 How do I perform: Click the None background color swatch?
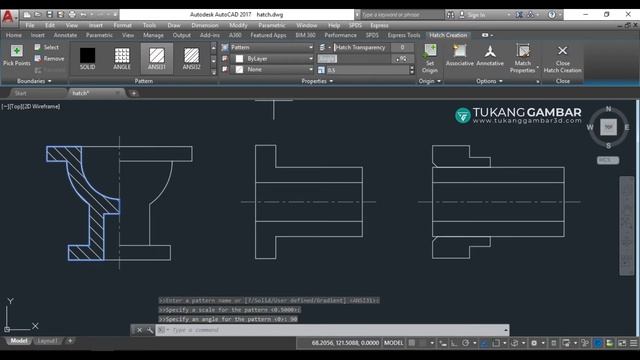click(x=240, y=69)
